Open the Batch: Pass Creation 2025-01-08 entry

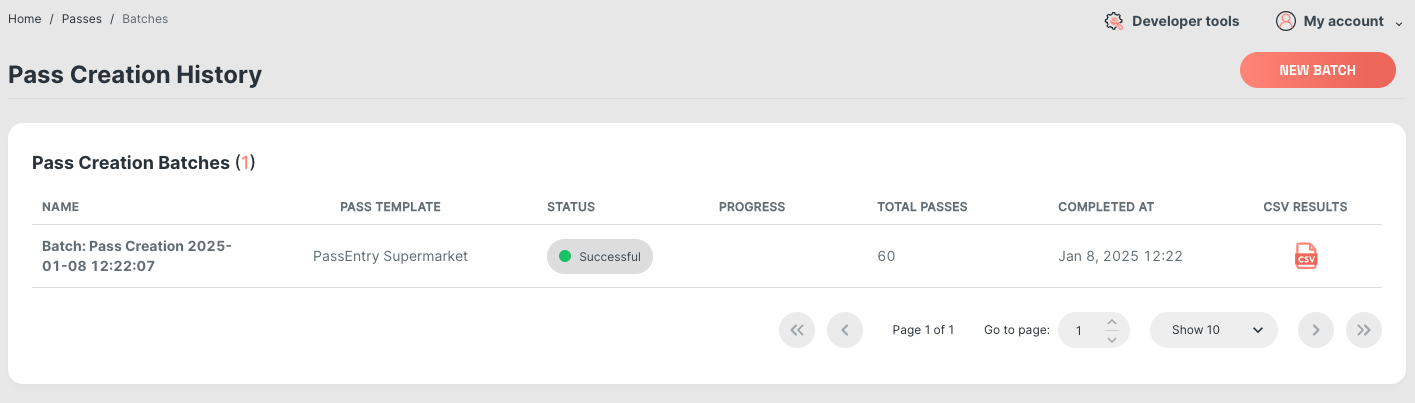137,256
